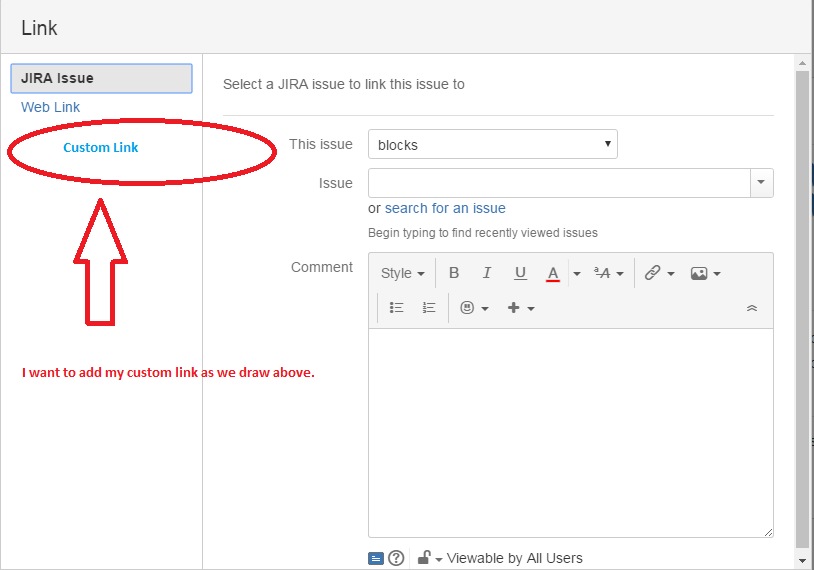Open the emoticon picker
814x570 pixels.
474,308
